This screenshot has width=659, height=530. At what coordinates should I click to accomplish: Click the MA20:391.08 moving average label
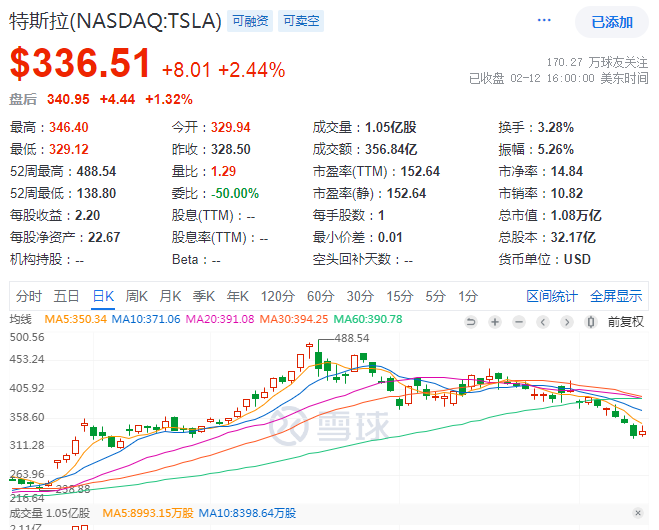[220, 319]
